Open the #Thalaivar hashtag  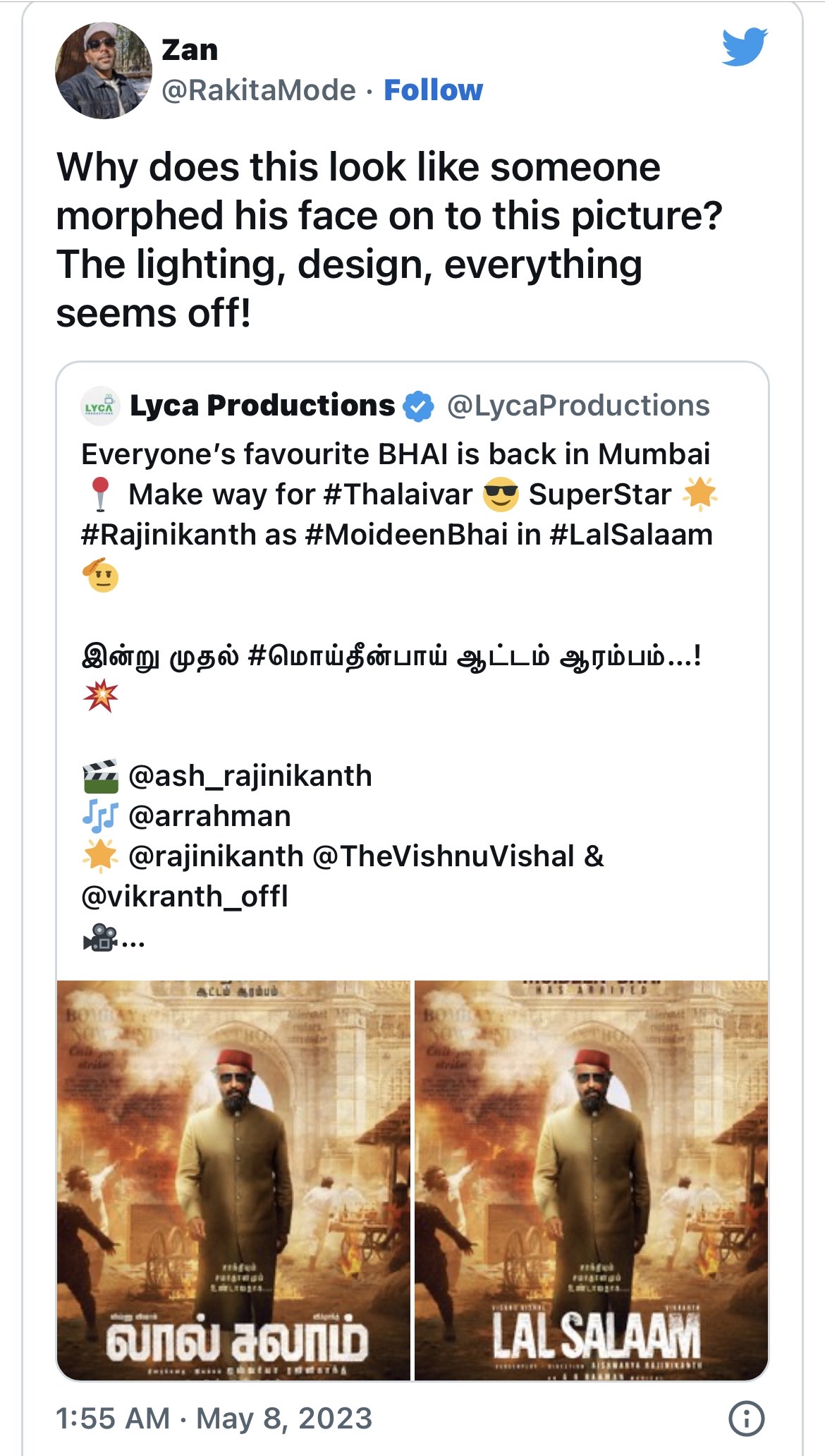[x=398, y=495]
